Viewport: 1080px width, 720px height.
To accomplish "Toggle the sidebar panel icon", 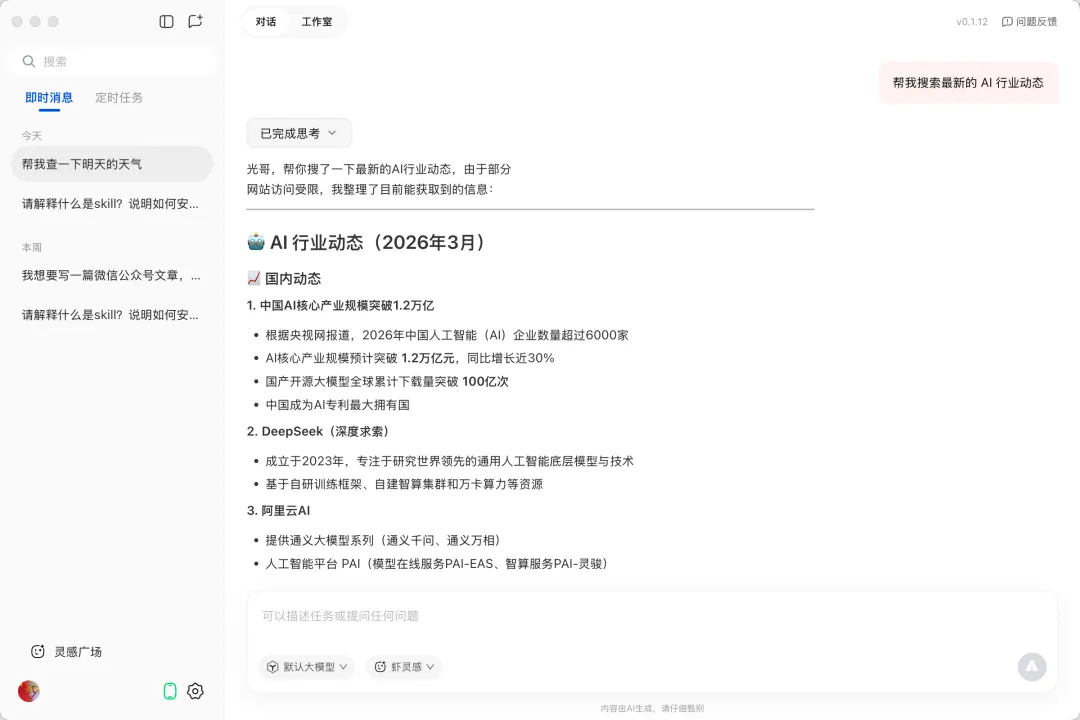I will click(166, 21).
